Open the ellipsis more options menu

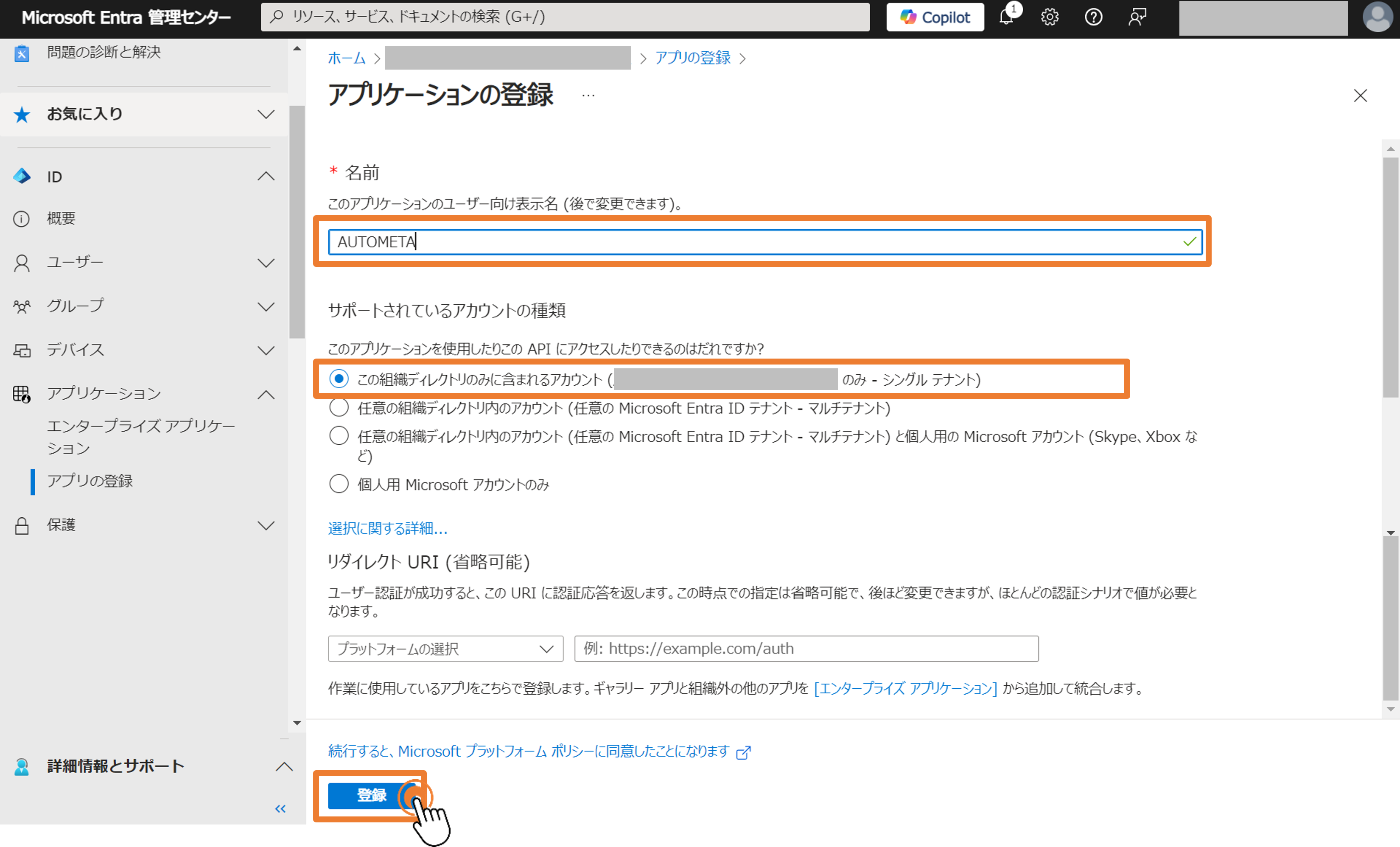pos(588,95)
